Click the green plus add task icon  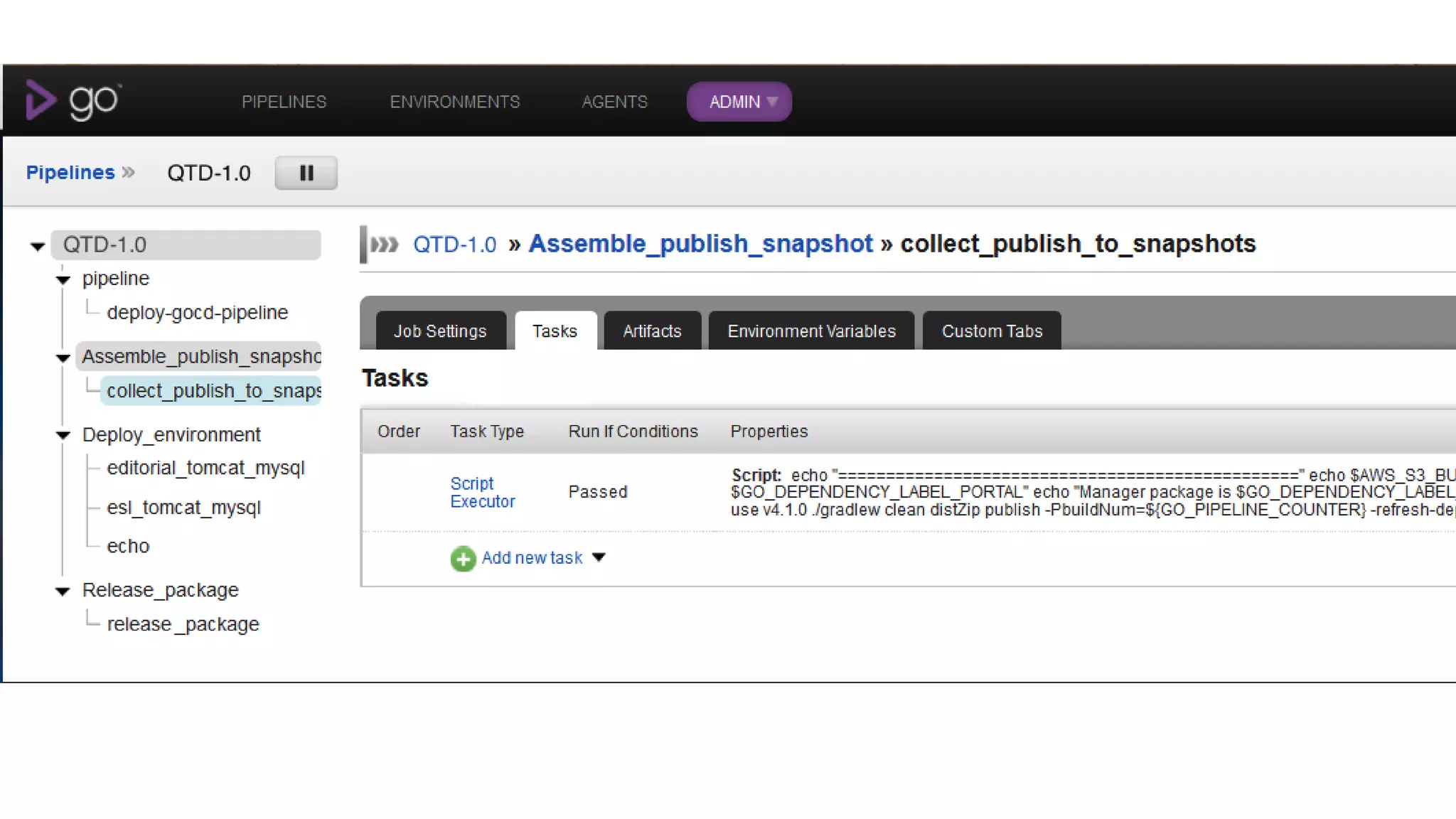[463, 559]
